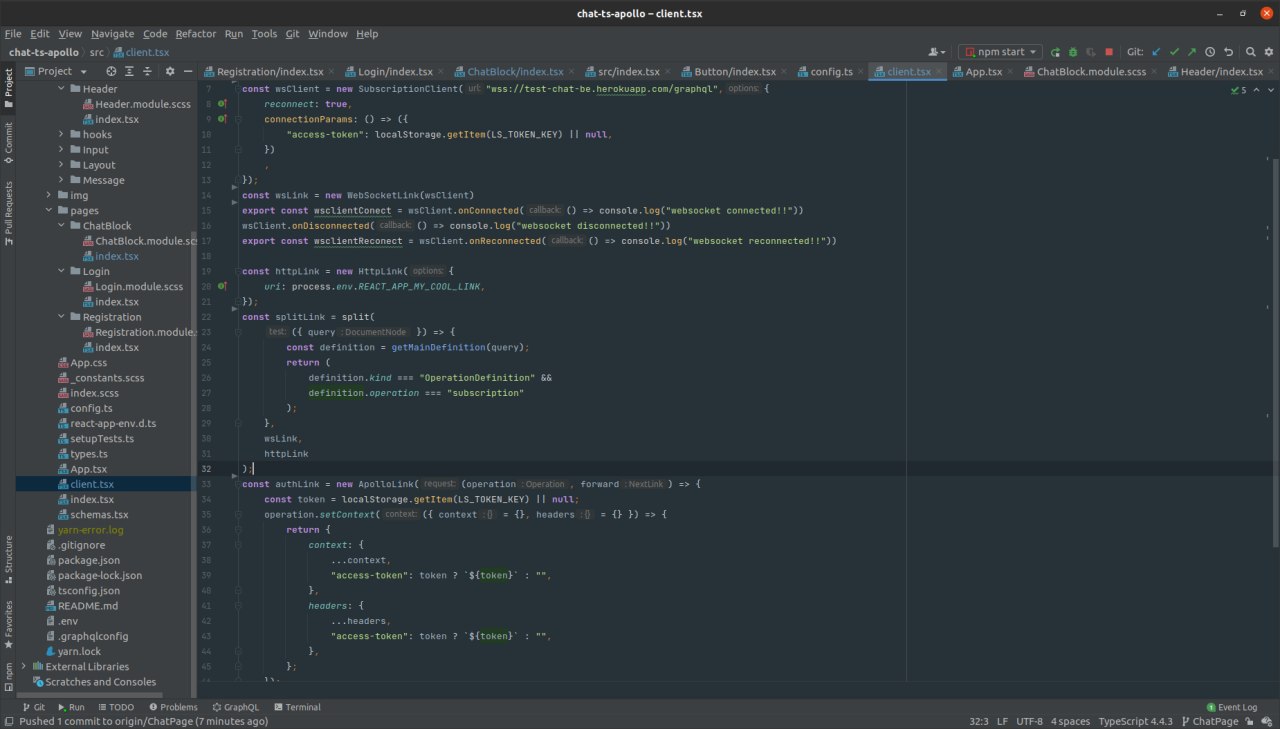1280x729 pixels.
Task: Click Collapse All icon in Project panel
Action: coord(147,71)
